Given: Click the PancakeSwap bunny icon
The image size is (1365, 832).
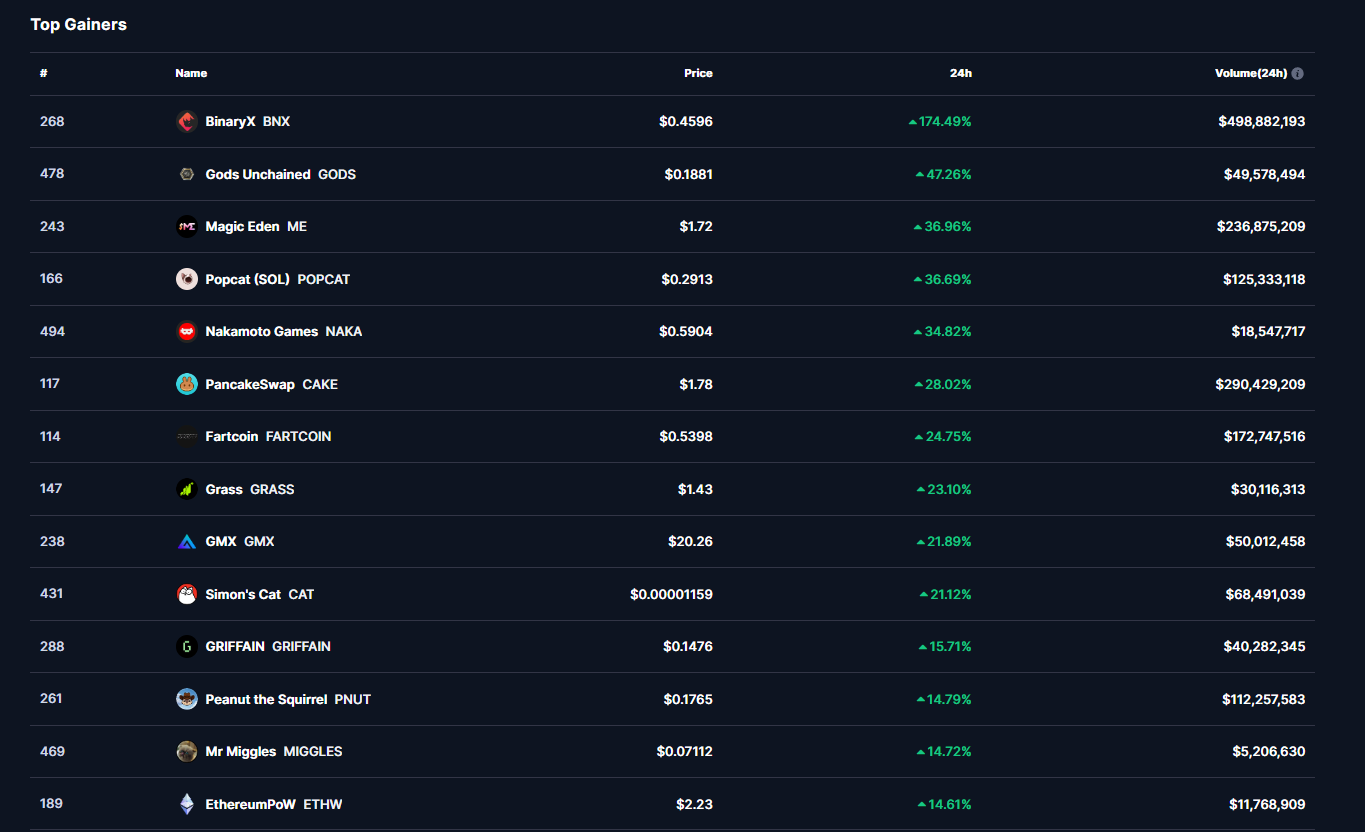Looking at the screenshot, I should coord(187,384).
